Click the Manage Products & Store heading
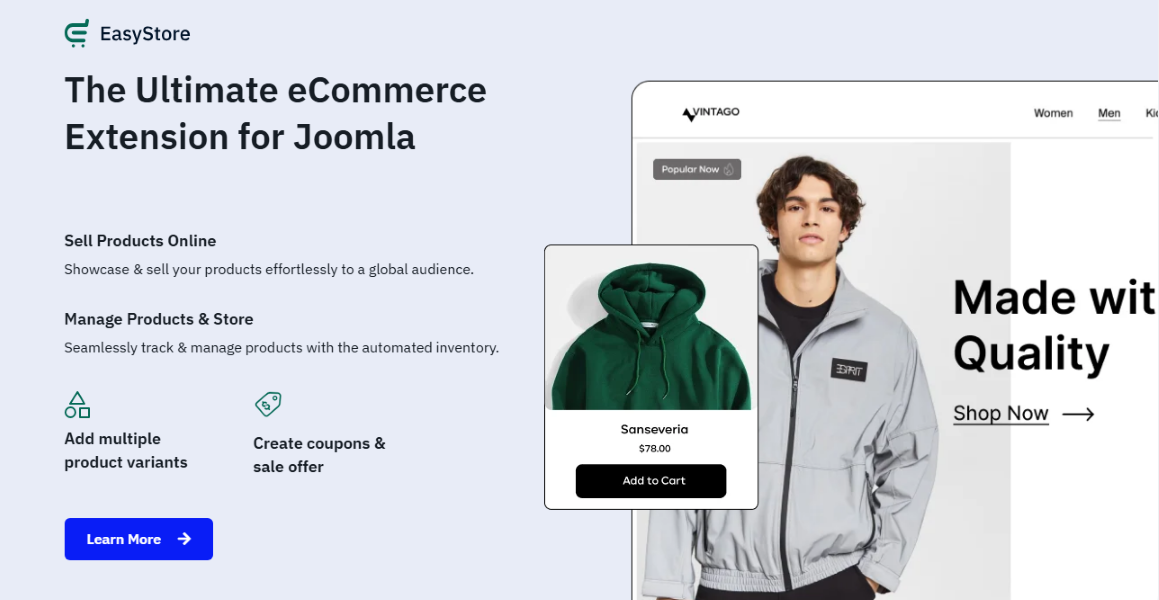Viewport: 1159px width, 600px height. click(x=159, y=319)
